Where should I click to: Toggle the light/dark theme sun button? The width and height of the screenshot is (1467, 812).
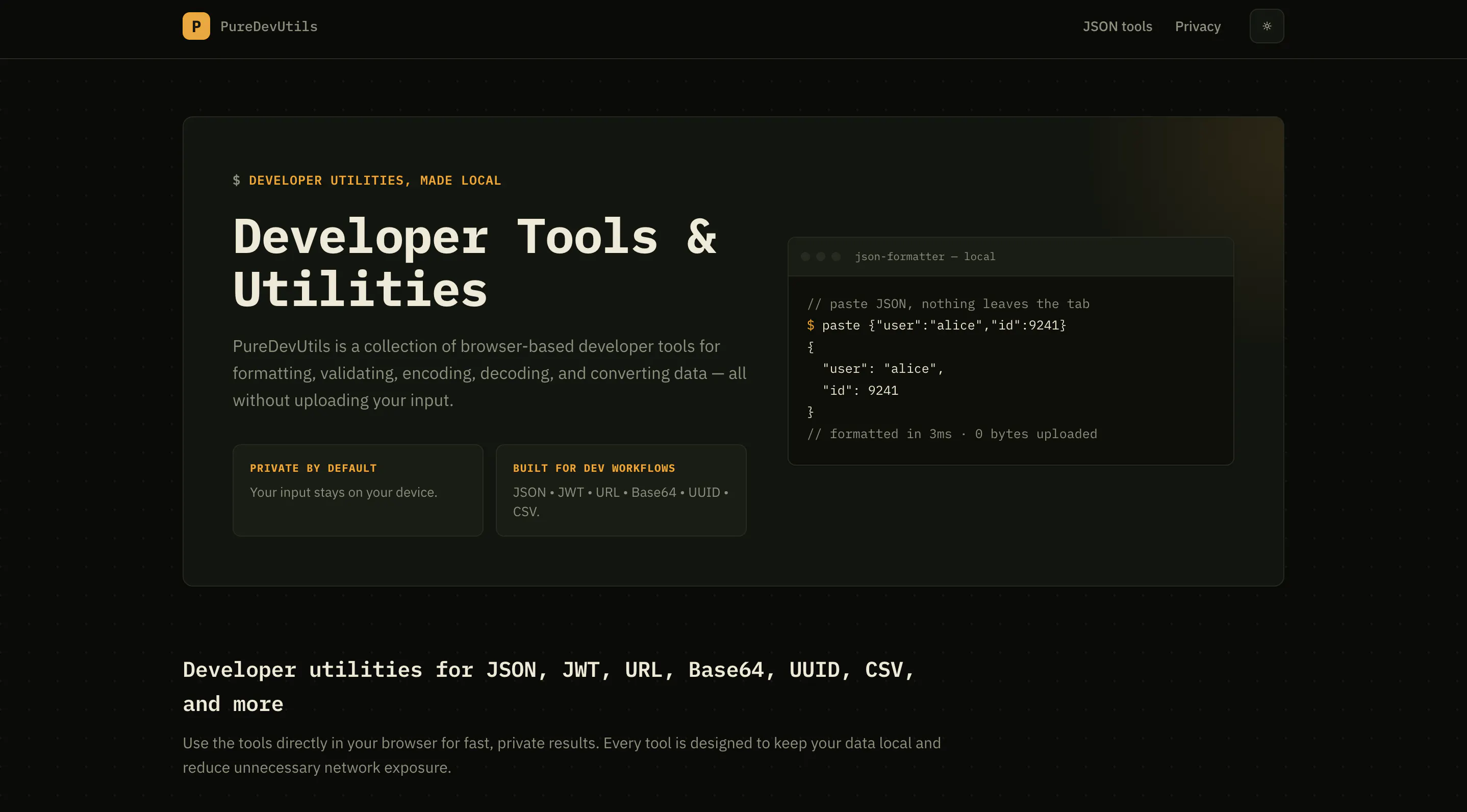click(1267, 26)
